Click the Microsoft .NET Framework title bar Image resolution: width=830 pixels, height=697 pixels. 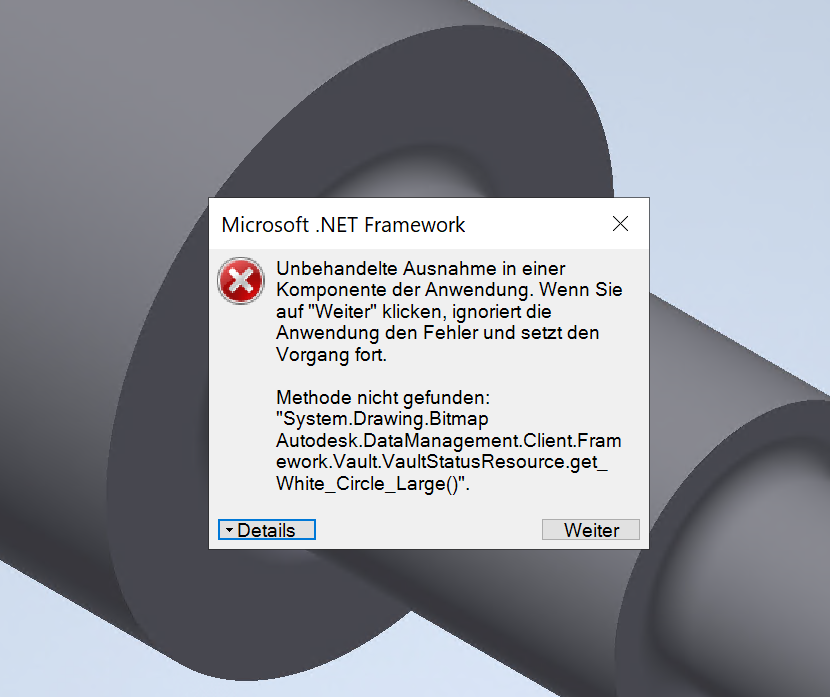click(408, 224)
